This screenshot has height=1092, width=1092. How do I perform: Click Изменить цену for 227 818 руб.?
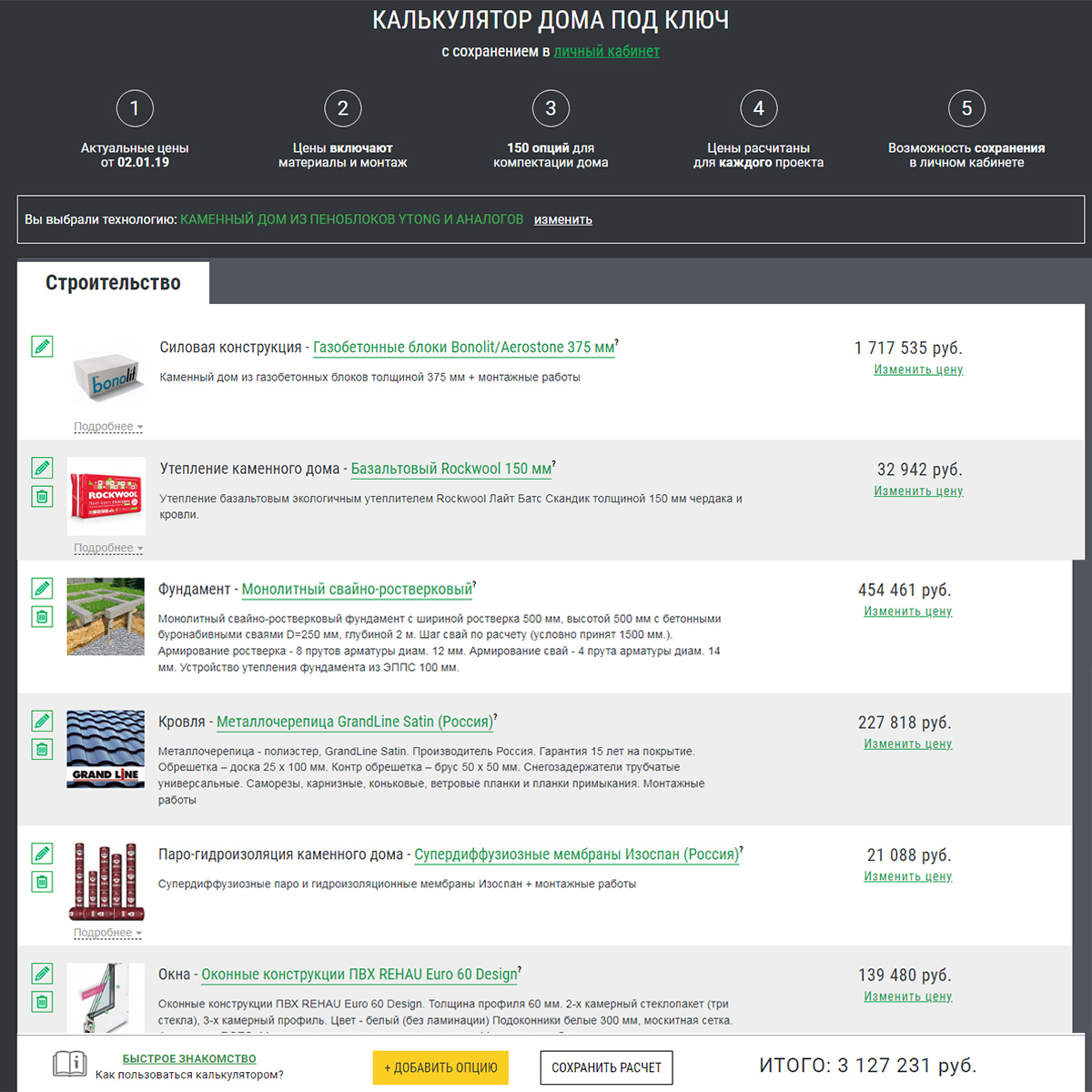pyautogui.click(x=908, y=743)
